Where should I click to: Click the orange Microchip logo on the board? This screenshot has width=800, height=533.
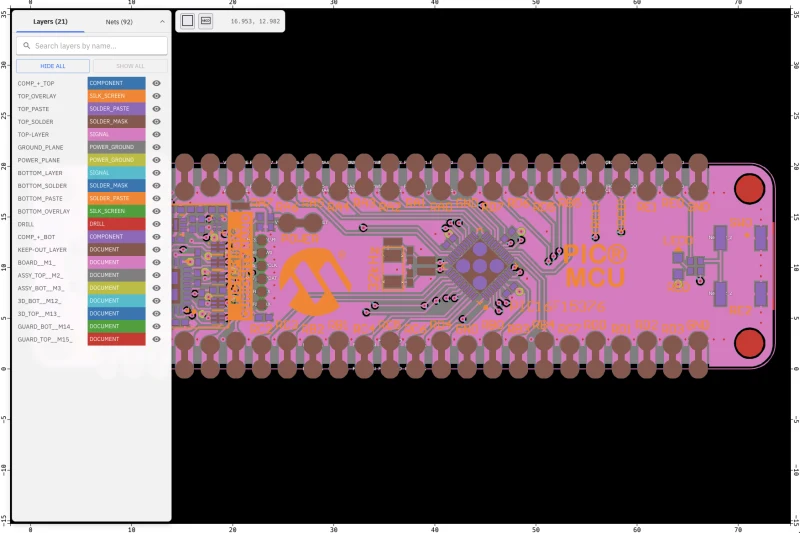point(315,281)
